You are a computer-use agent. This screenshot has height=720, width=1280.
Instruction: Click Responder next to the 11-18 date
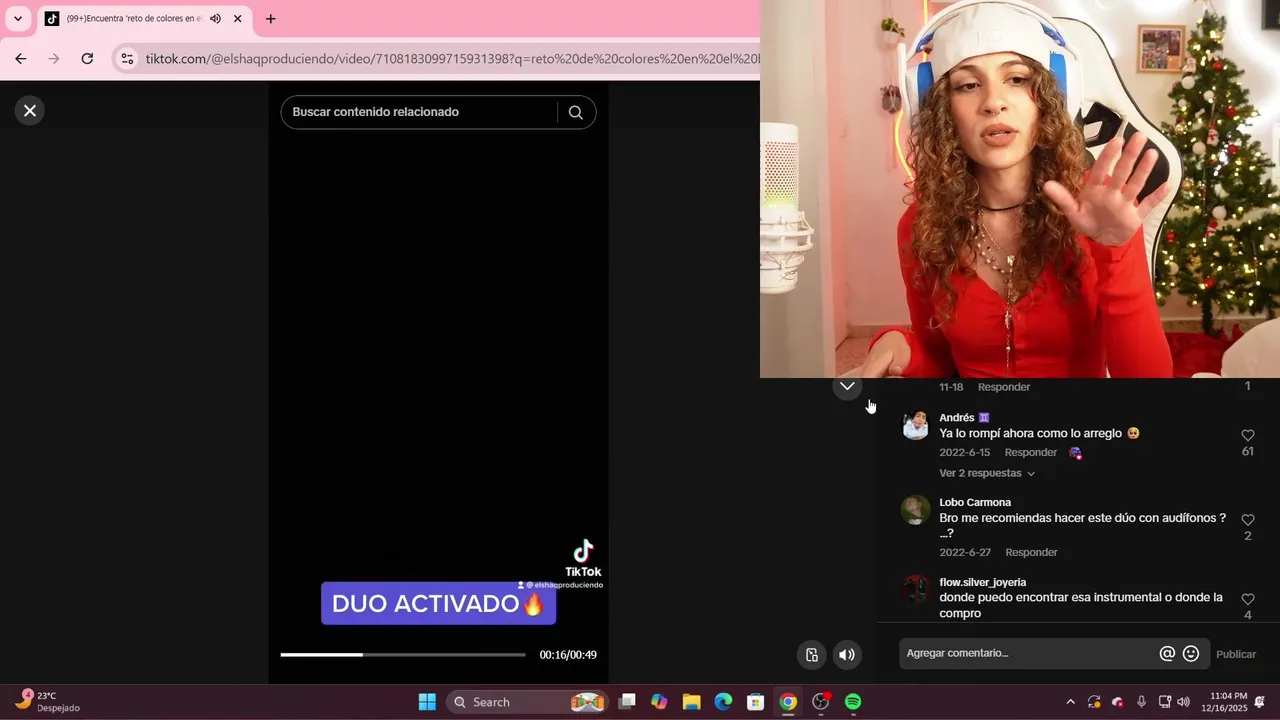(1004, 387)
